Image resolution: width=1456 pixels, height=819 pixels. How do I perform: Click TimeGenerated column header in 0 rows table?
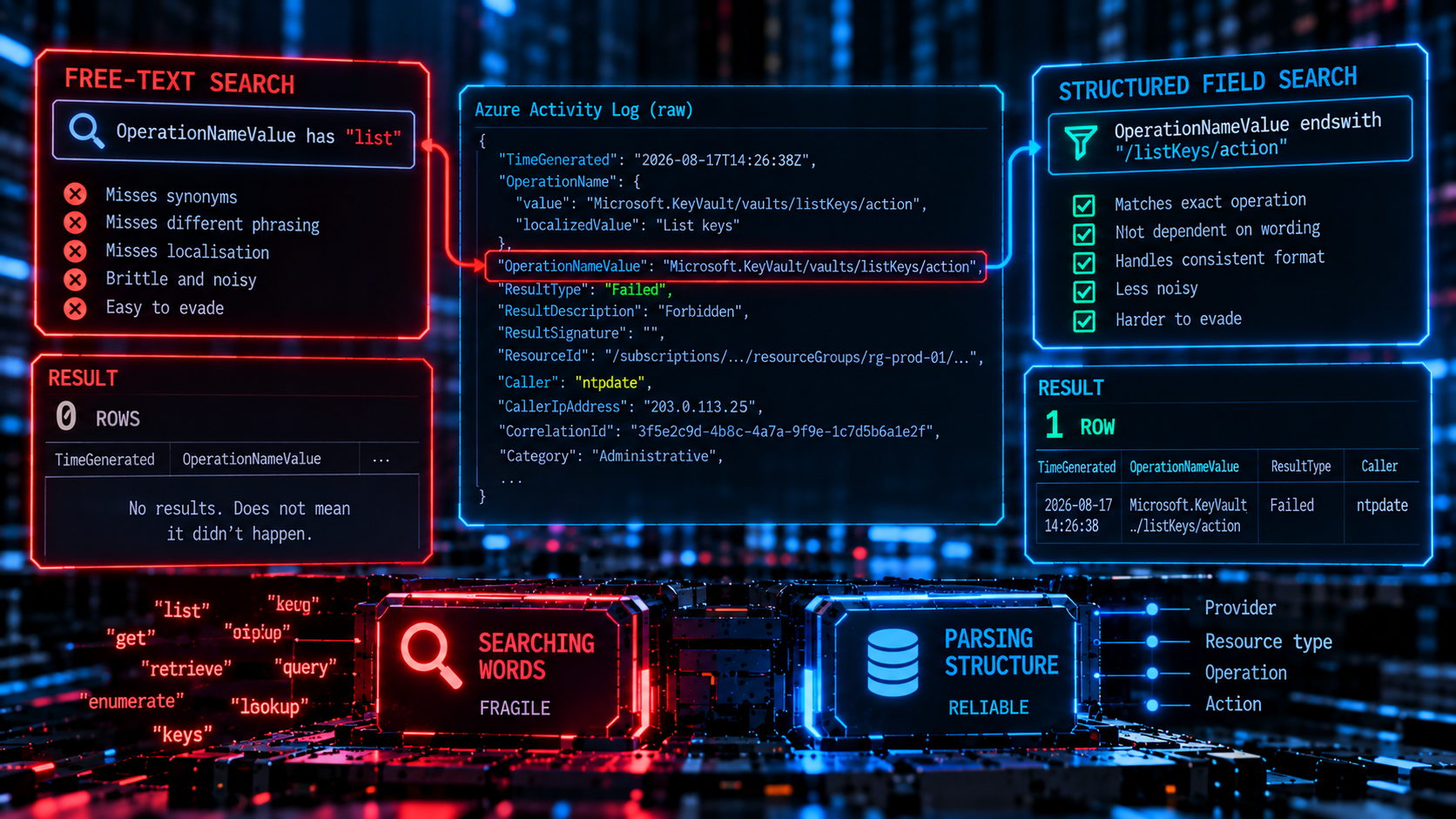click(x=104, y=460)
